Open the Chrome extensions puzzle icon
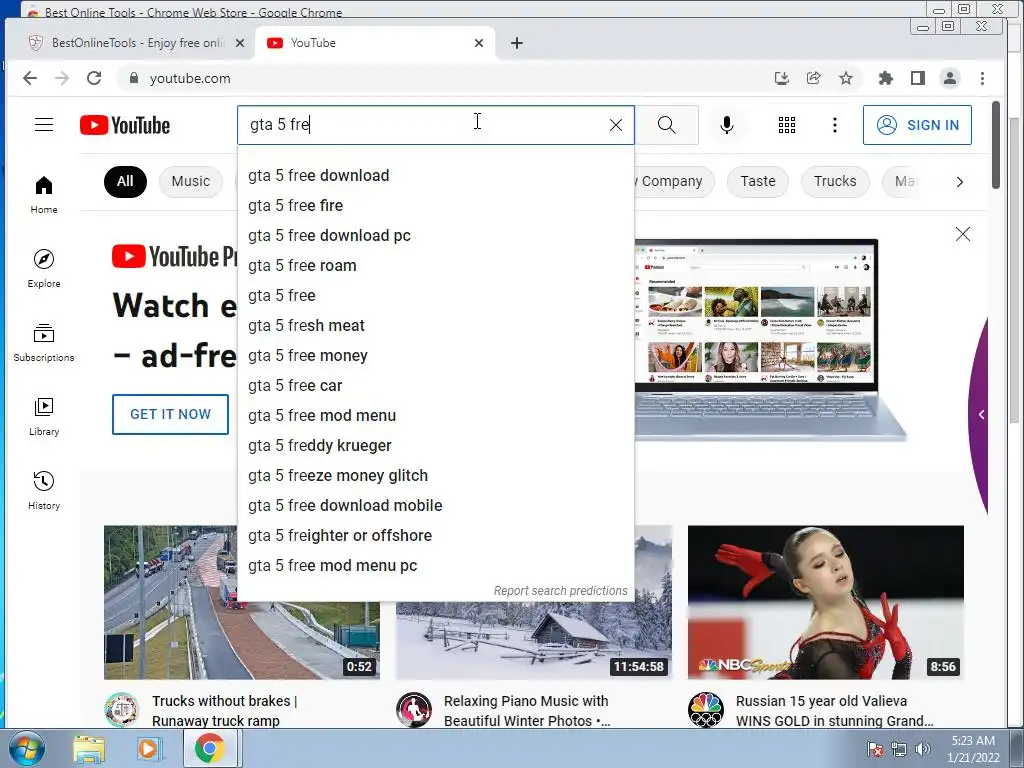The image size is (1024, 768). tap(886, 78)
